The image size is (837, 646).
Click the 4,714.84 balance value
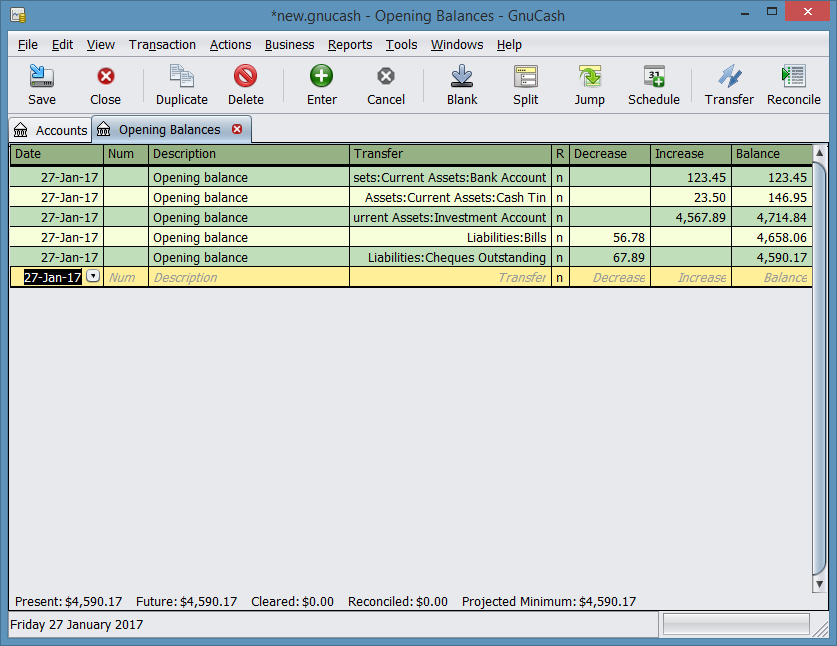pyautogui.click(x=781, y=218)
